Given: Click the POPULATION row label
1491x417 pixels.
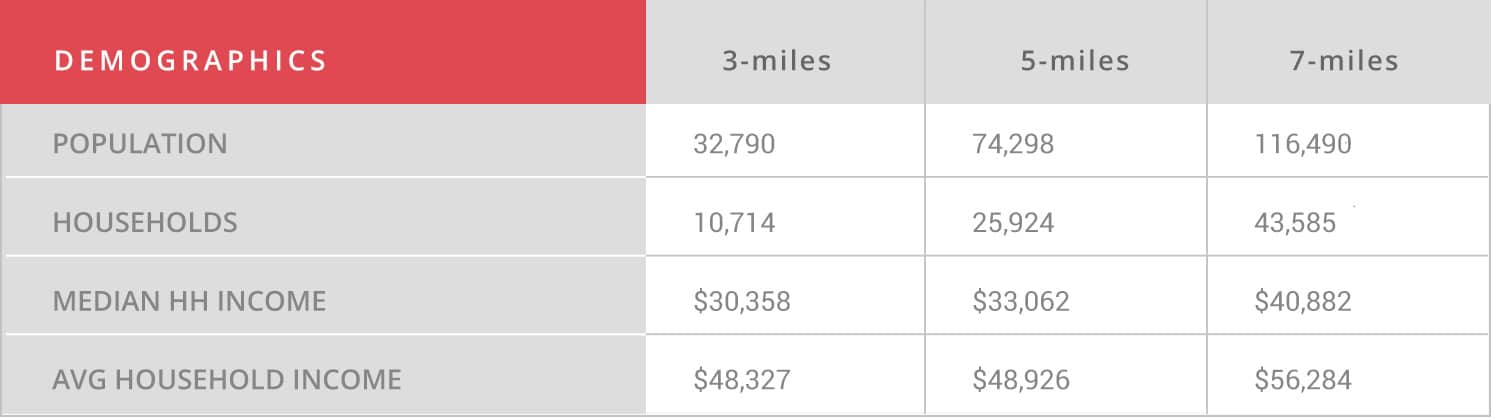Looking at the screenshot, I should 140,144.
